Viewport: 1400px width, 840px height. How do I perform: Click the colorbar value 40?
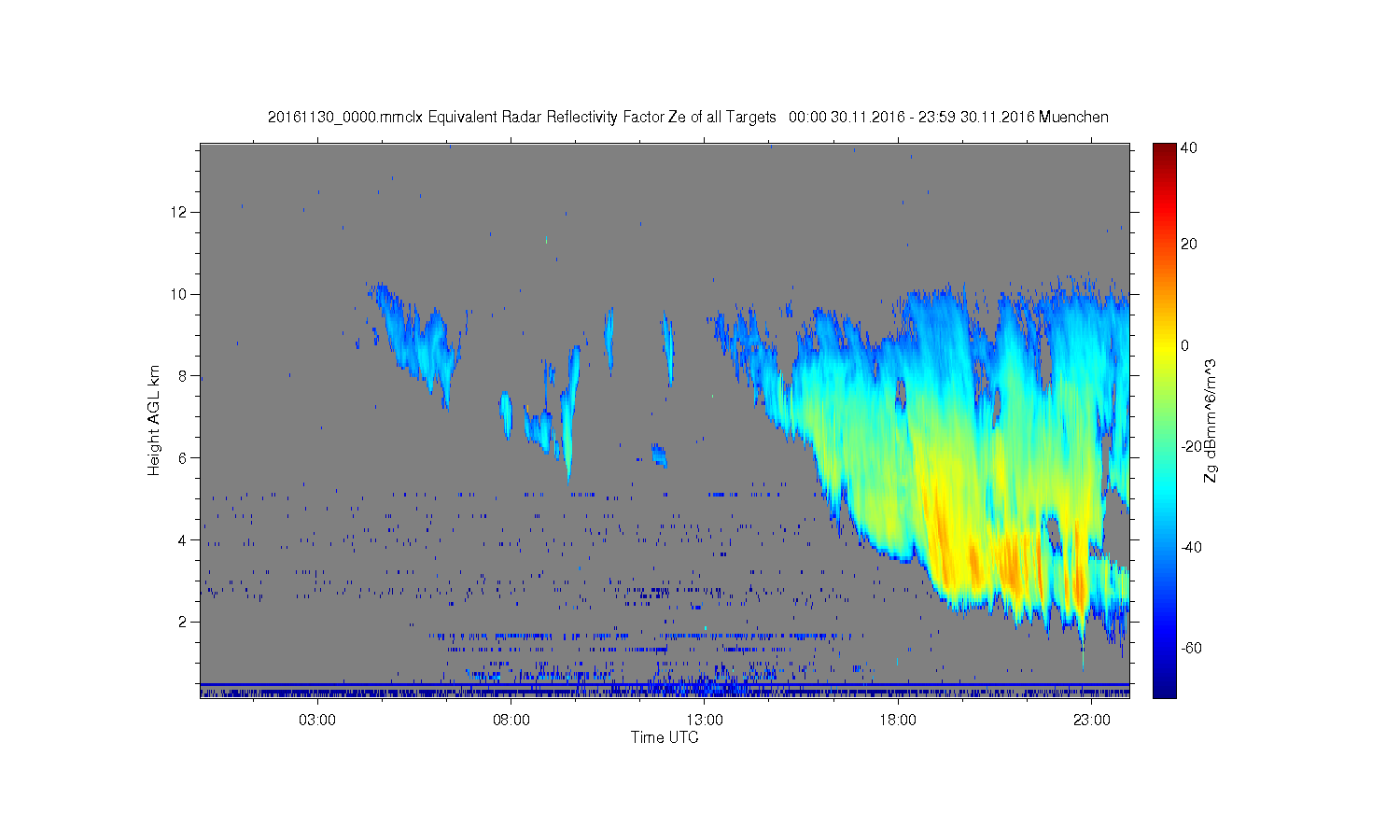[1189, 148]
